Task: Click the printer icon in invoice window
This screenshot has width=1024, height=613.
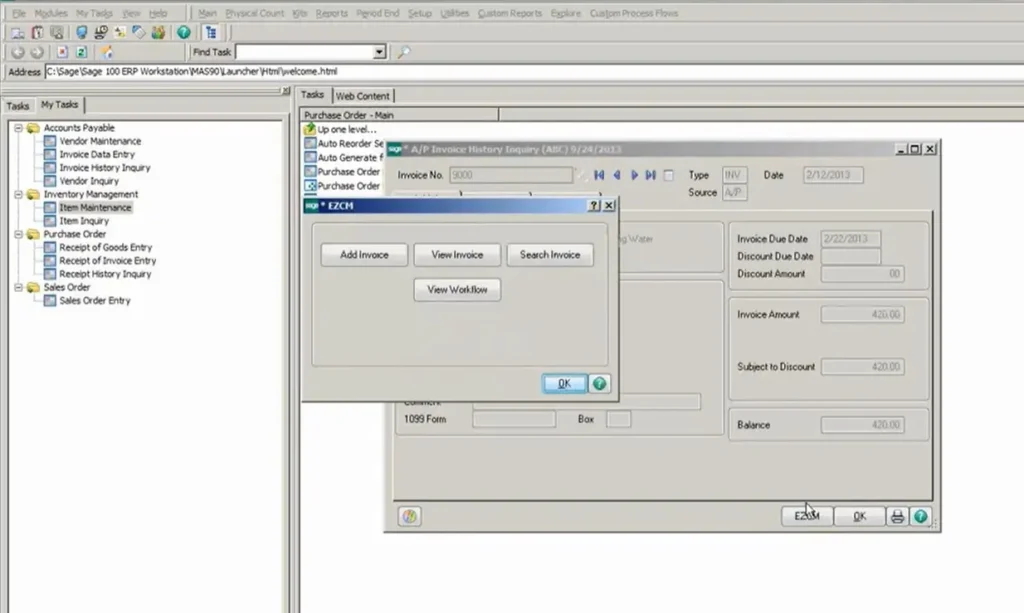Action: pyautogui.click(x=895, y=516)
